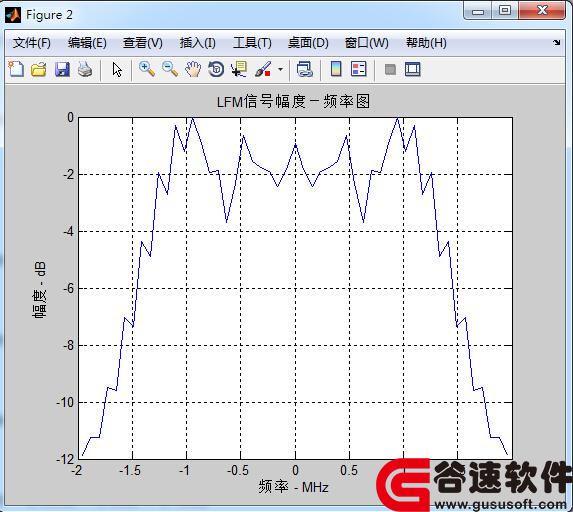This screenshot has height=512, width=573.
Task: Click the dock figure arrow in menu bar
Action: pos(557,43)
